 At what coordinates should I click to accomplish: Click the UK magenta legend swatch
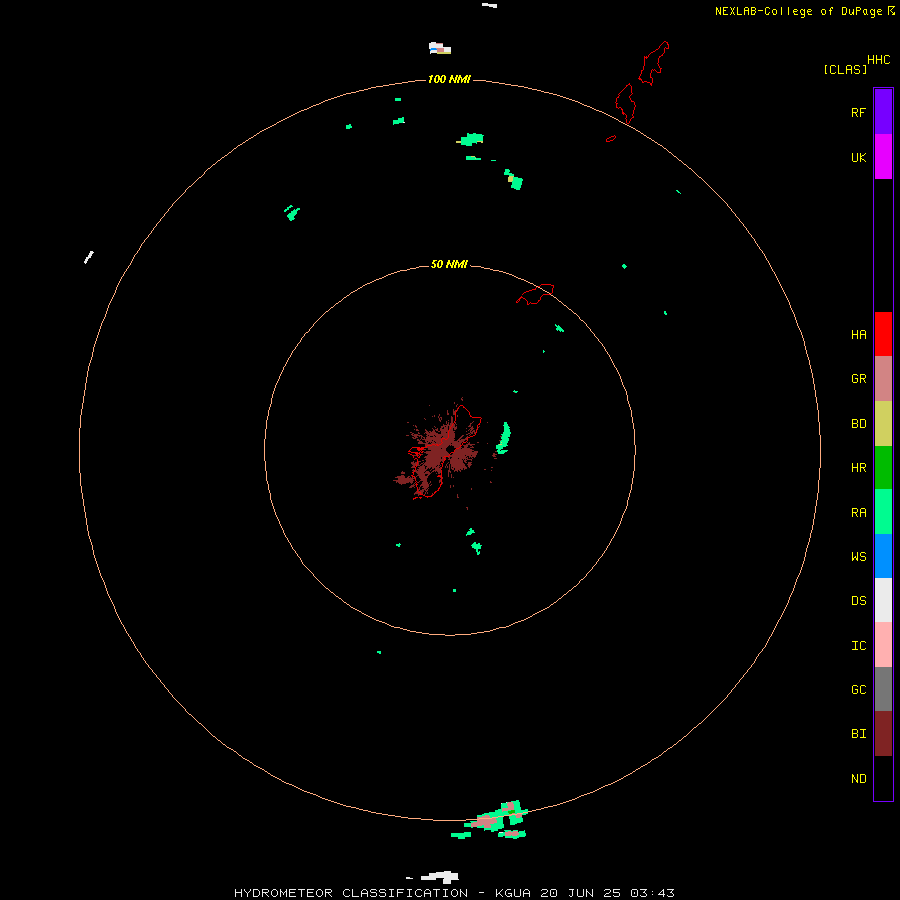point(883,157)
